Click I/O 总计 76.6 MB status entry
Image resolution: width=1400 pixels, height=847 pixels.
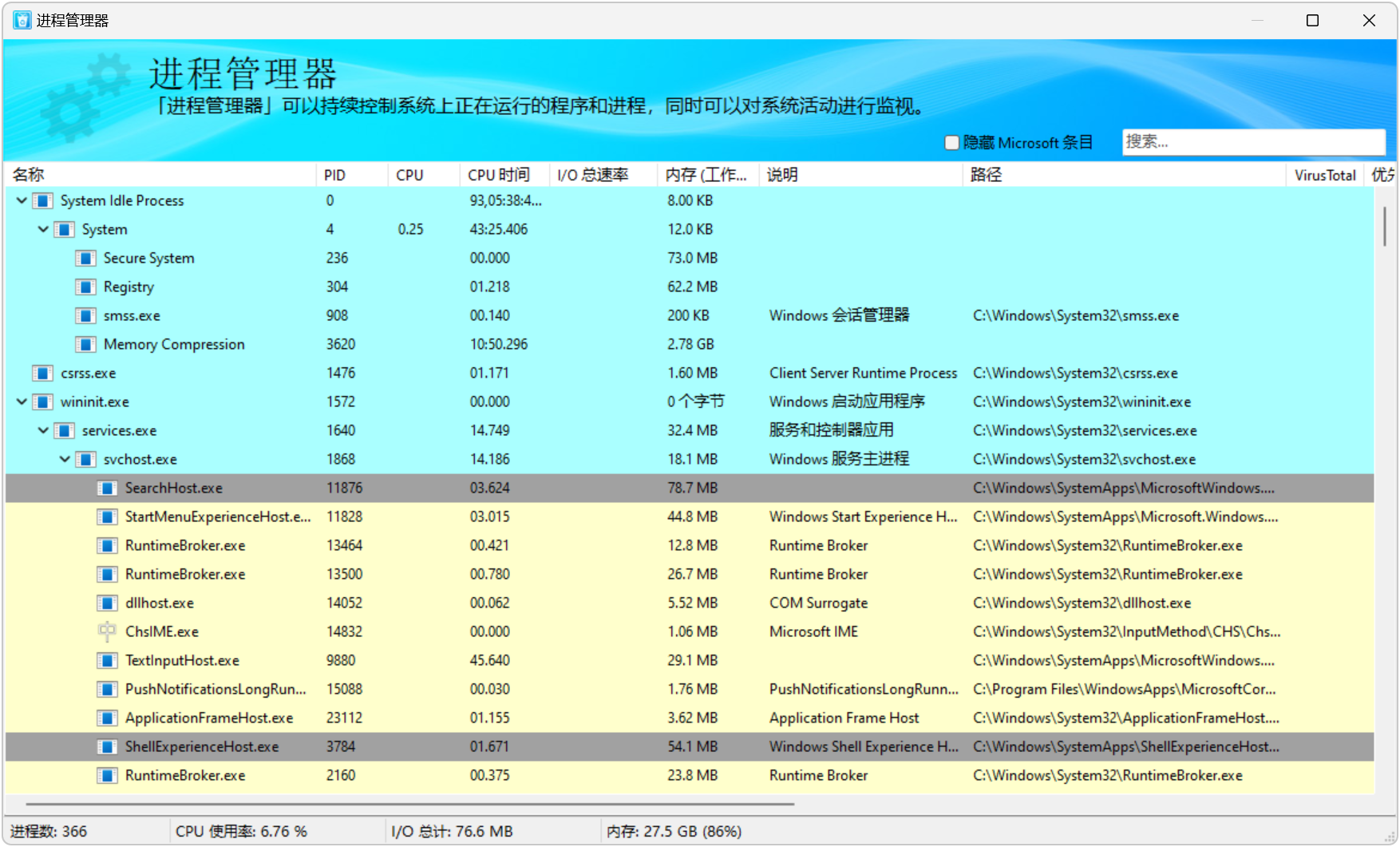(452, 831)
